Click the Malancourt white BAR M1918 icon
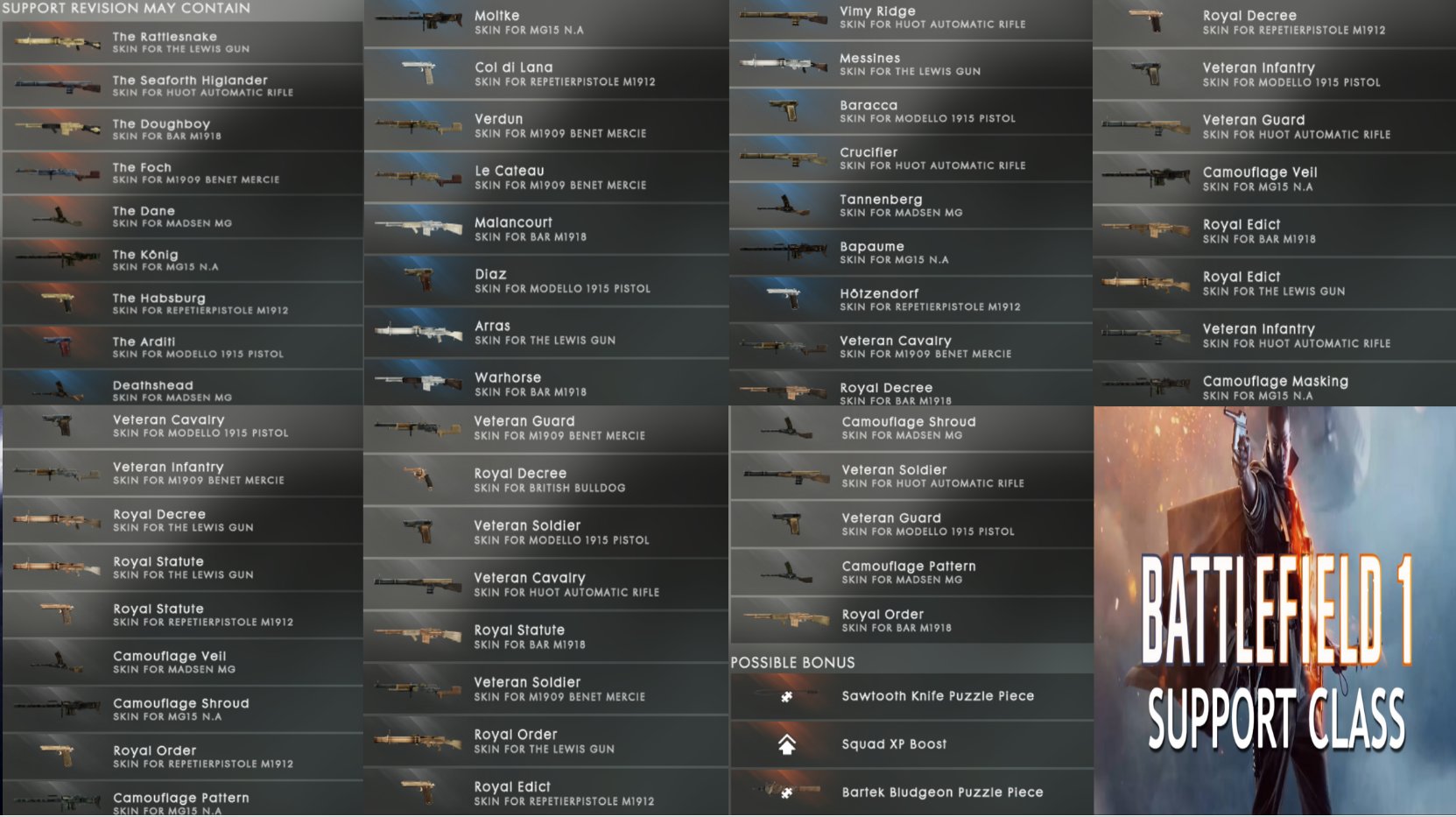1456x817 pixels. coord(419,229)
